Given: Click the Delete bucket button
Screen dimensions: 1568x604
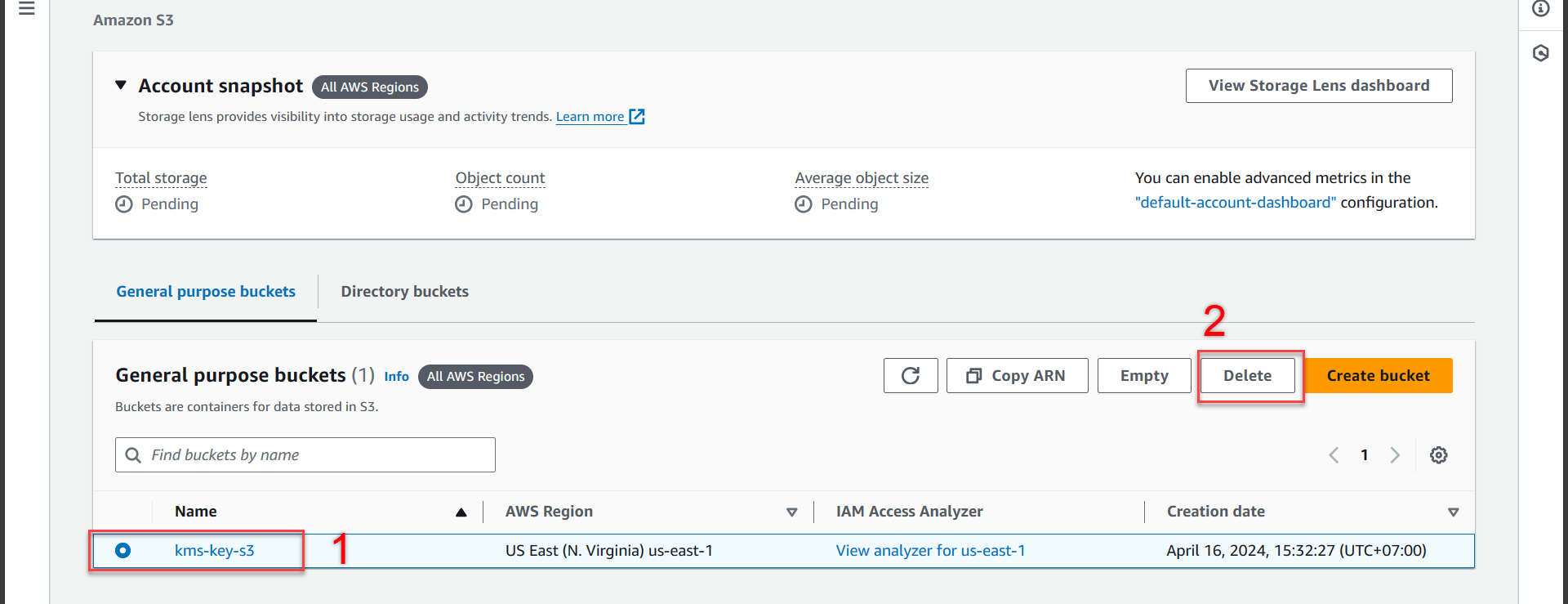Looking at the screenshot, I should click(1248, 375).
